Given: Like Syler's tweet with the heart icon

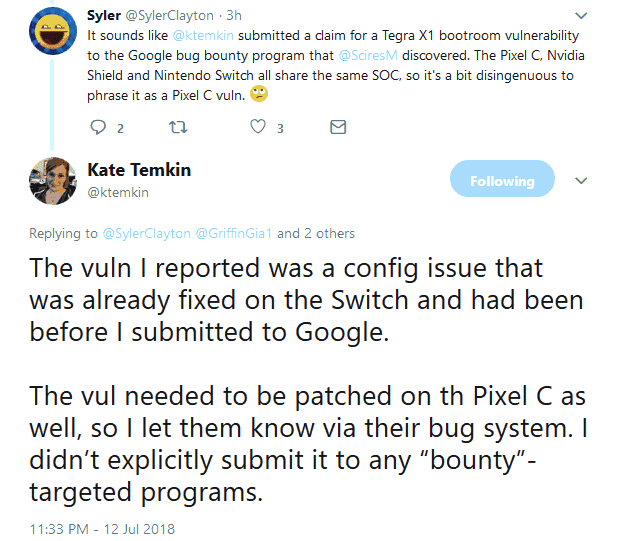Looking at the screenshot, I should pyautogui.click(x=258, y=127).
